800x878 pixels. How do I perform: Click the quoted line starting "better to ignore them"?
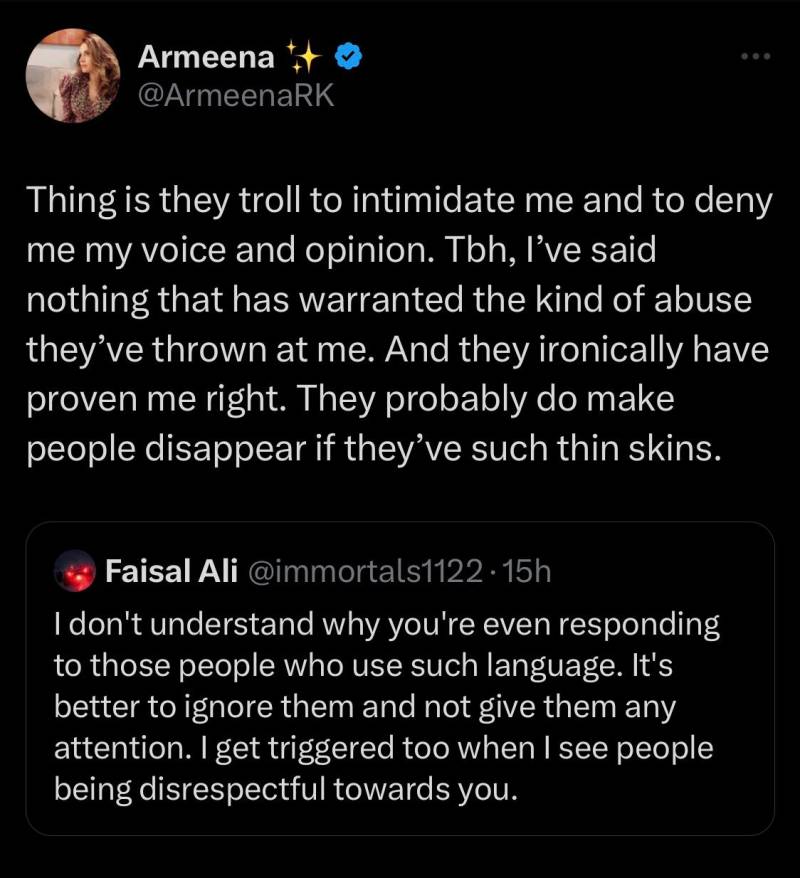coord(365,707)
